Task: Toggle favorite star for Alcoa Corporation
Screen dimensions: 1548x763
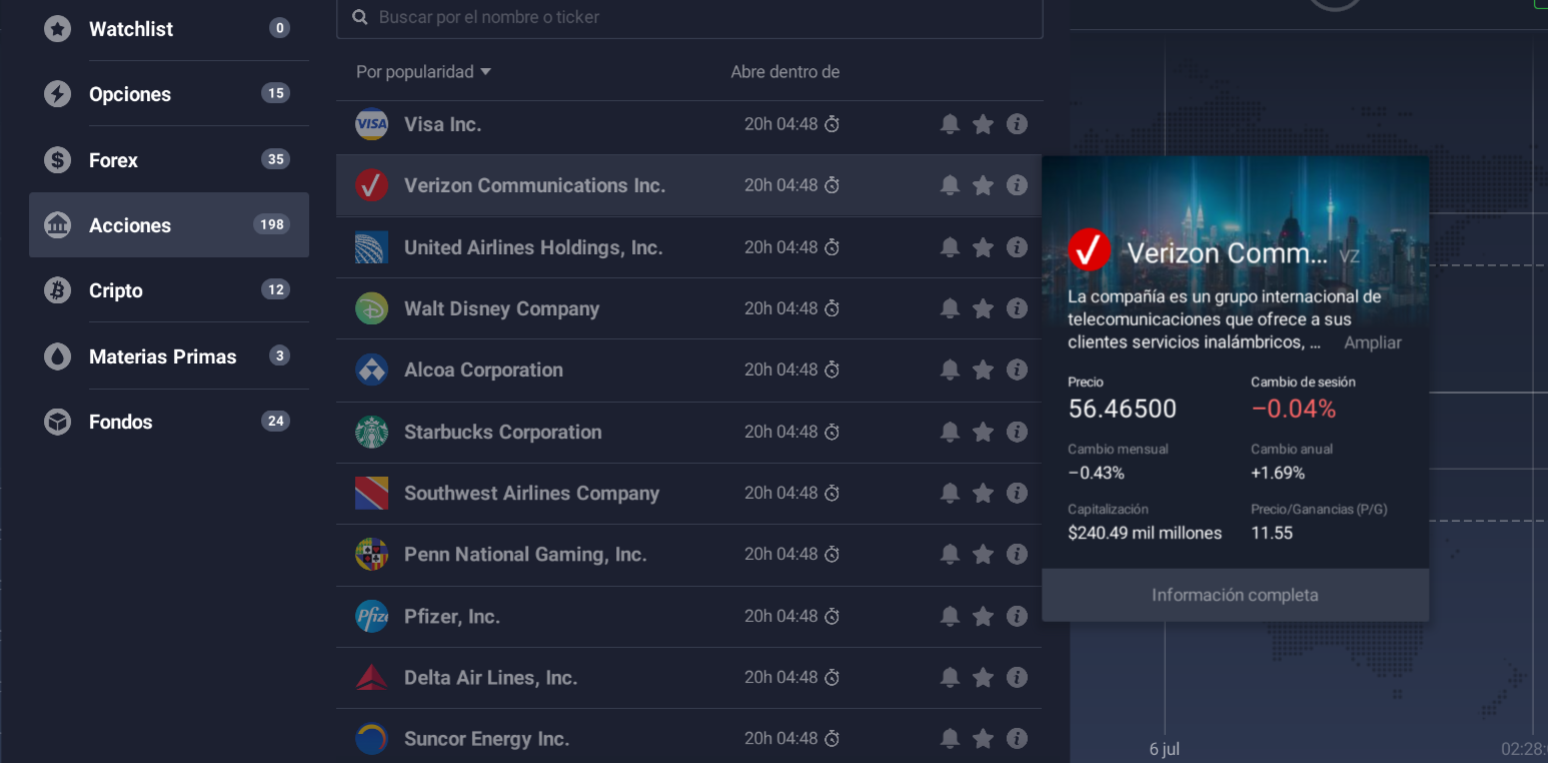Action: 983,370
